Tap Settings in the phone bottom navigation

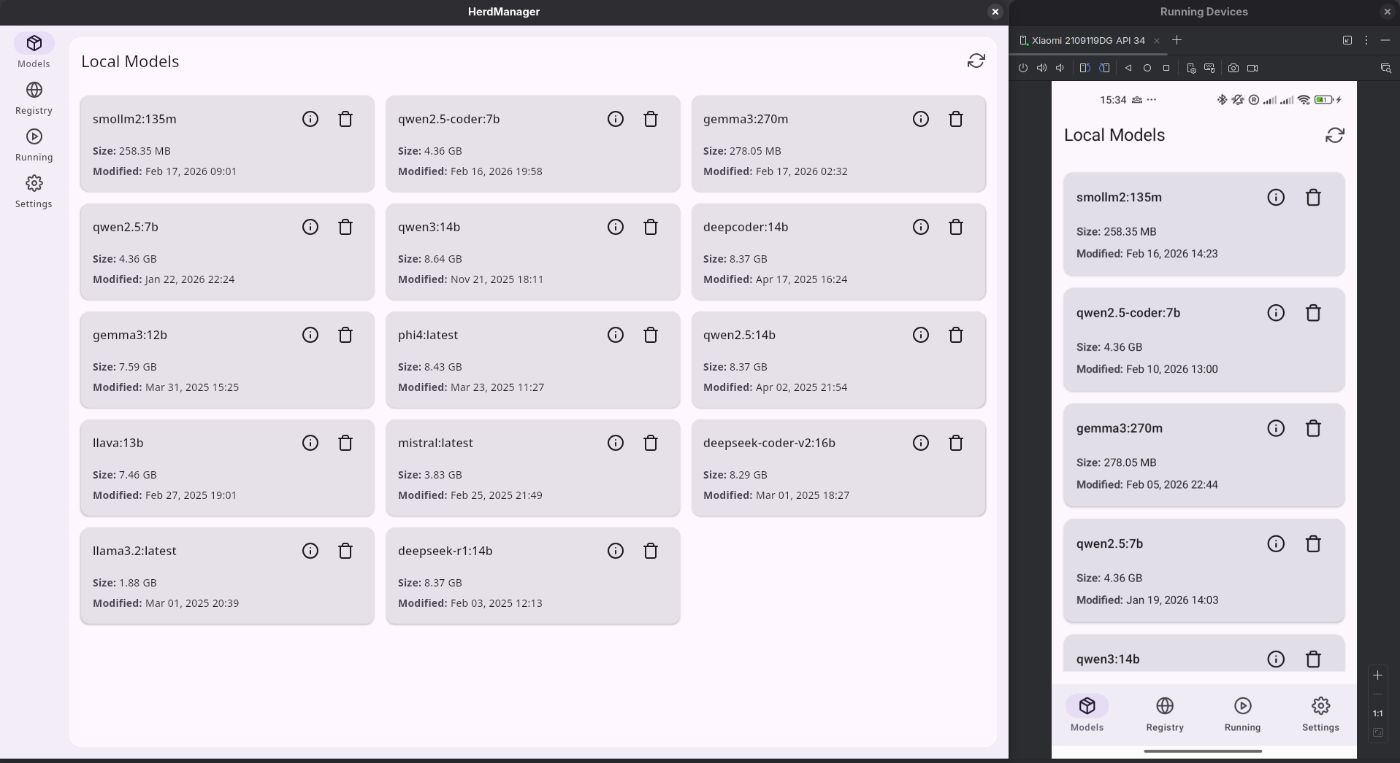(1320, 714)
